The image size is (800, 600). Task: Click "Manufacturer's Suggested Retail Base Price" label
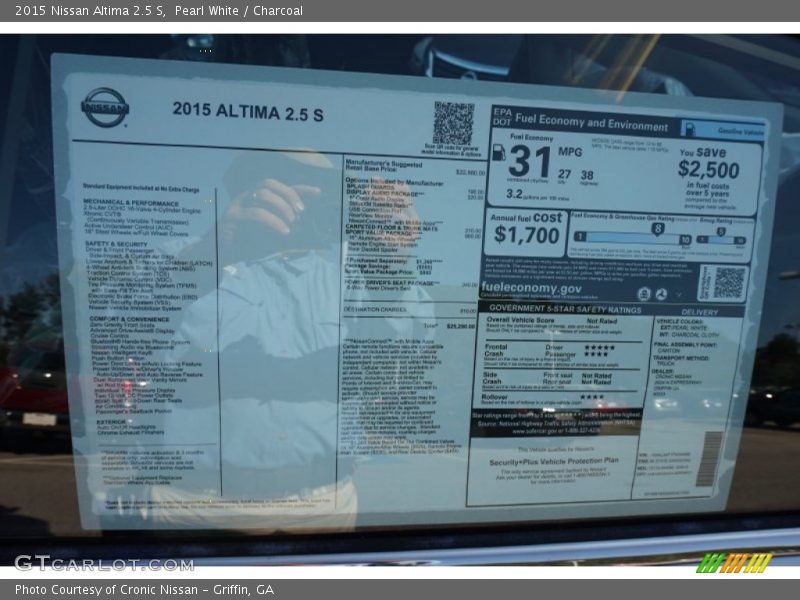384,165
